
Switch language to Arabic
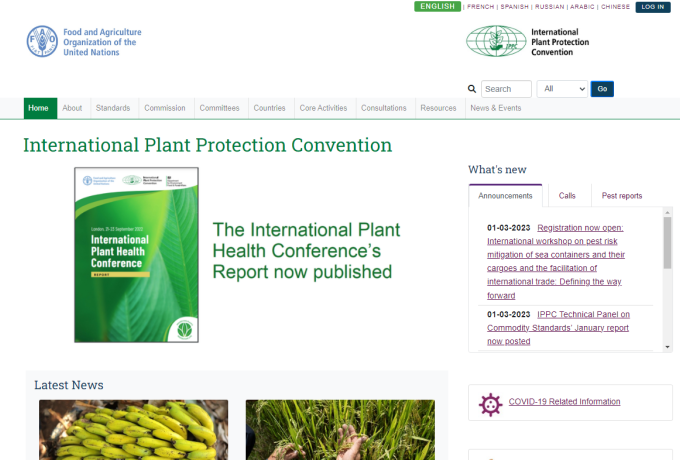coord(582,7)
